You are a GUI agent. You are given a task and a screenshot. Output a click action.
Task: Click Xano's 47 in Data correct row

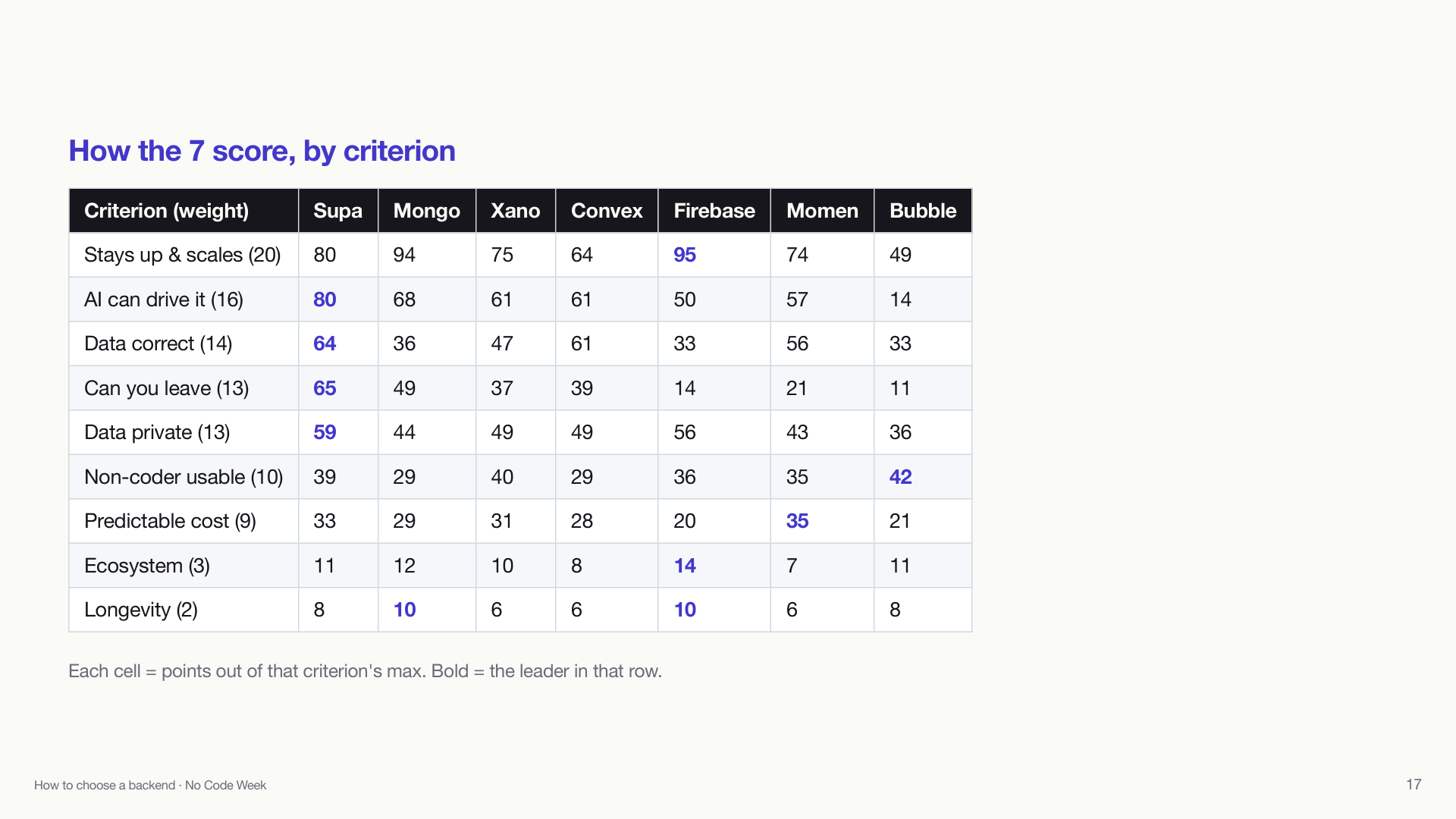(x=502, y=344)
